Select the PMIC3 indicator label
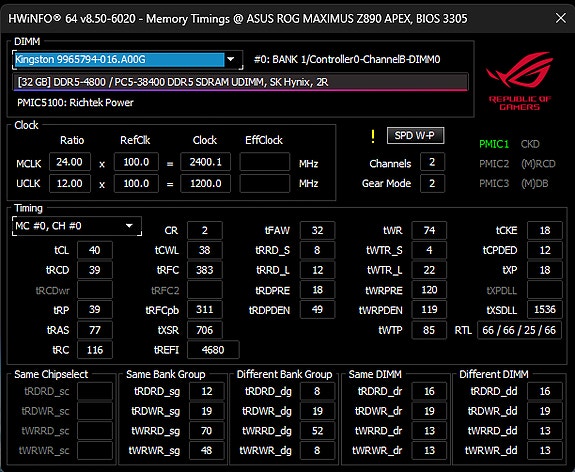The width and height of the screenshot is (575, 472). tap(494, 183)
